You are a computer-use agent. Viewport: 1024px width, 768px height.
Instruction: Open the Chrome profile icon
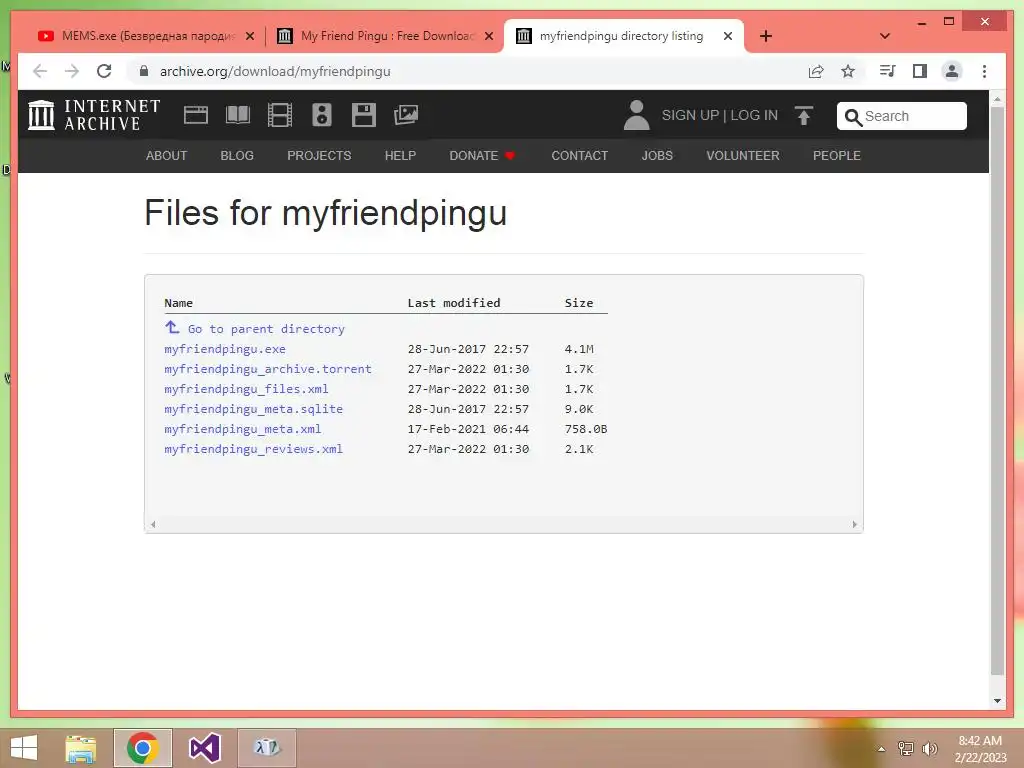click(952, 71)
